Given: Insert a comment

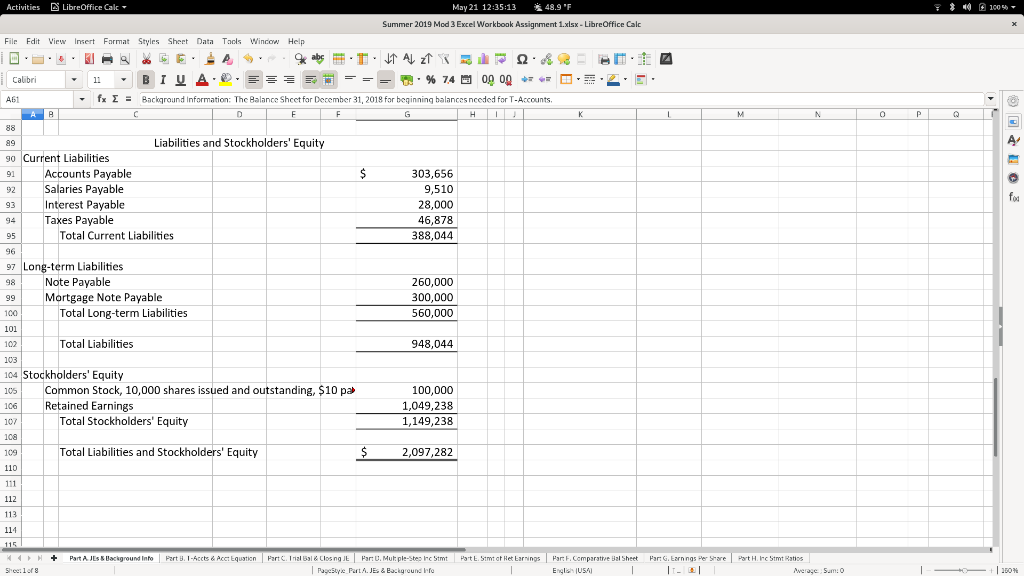Looking at the screenshot, I should (564, 59).
